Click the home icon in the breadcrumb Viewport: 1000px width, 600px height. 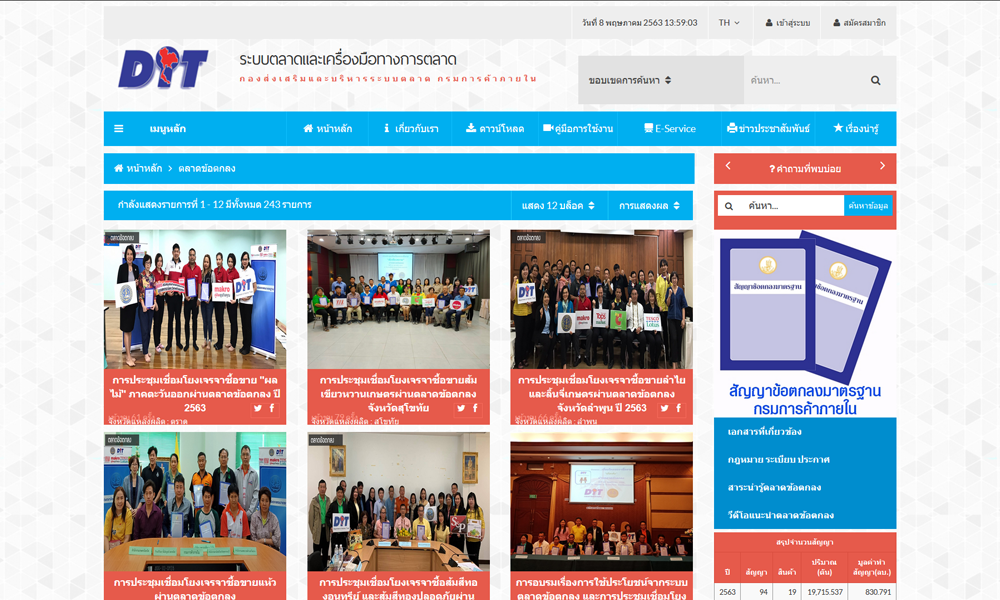tap(119, 168)
